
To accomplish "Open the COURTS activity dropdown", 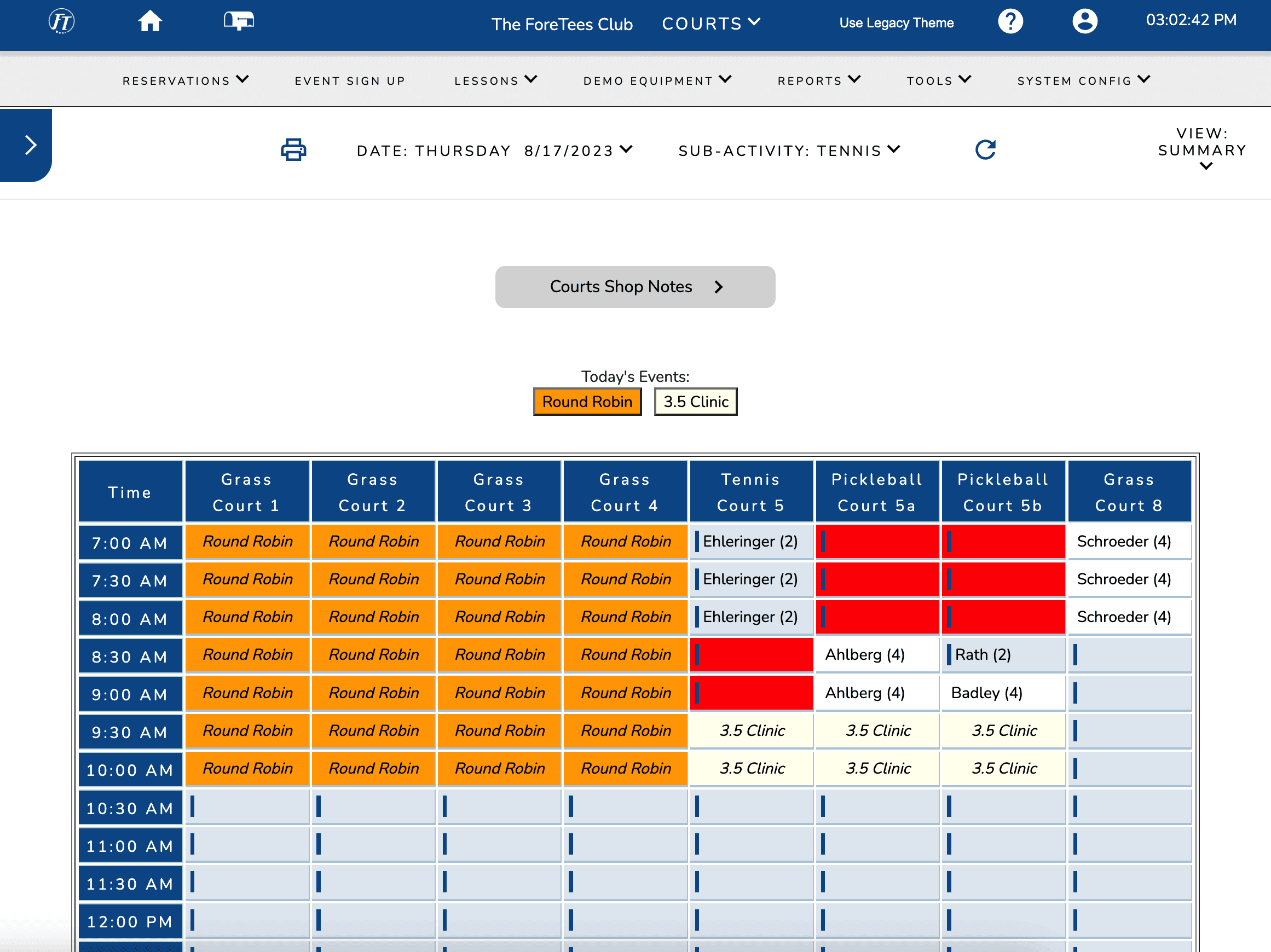I will click(711, 24).
